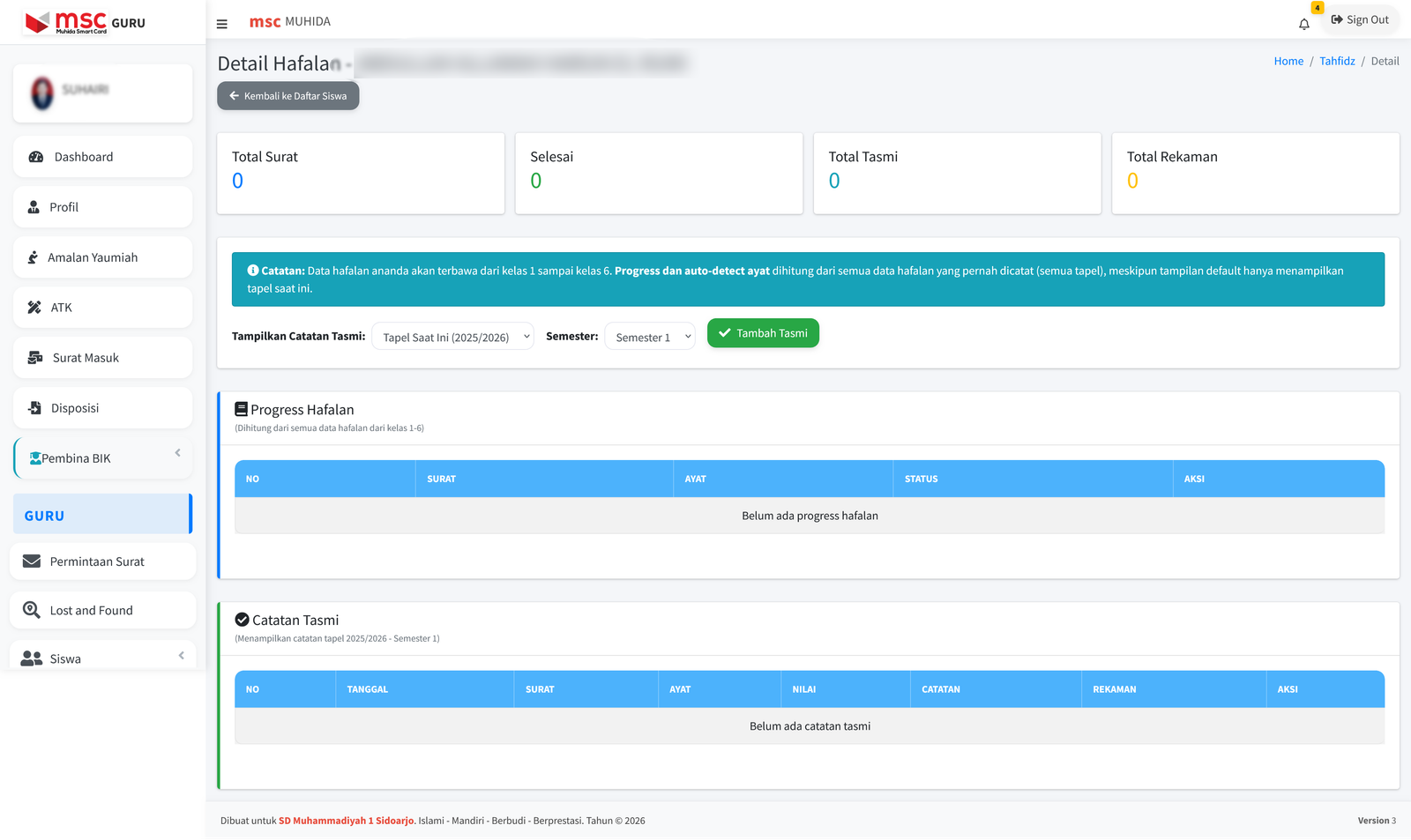Click the user profile avatar thumbnail
Viewport: 1411px width, 840px height.
(42, 93)
